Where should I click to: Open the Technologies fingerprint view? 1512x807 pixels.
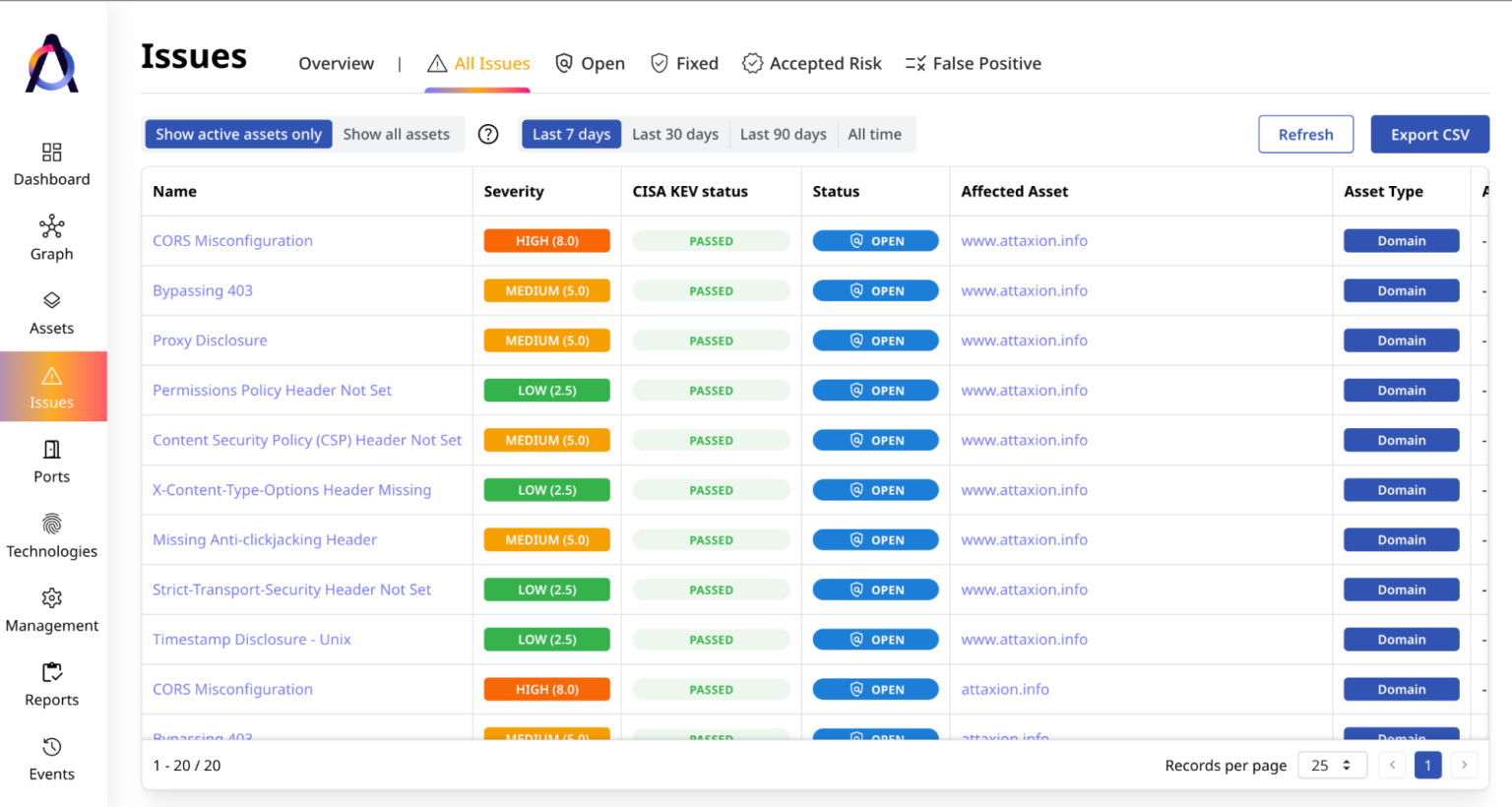(x=51, y=535)
